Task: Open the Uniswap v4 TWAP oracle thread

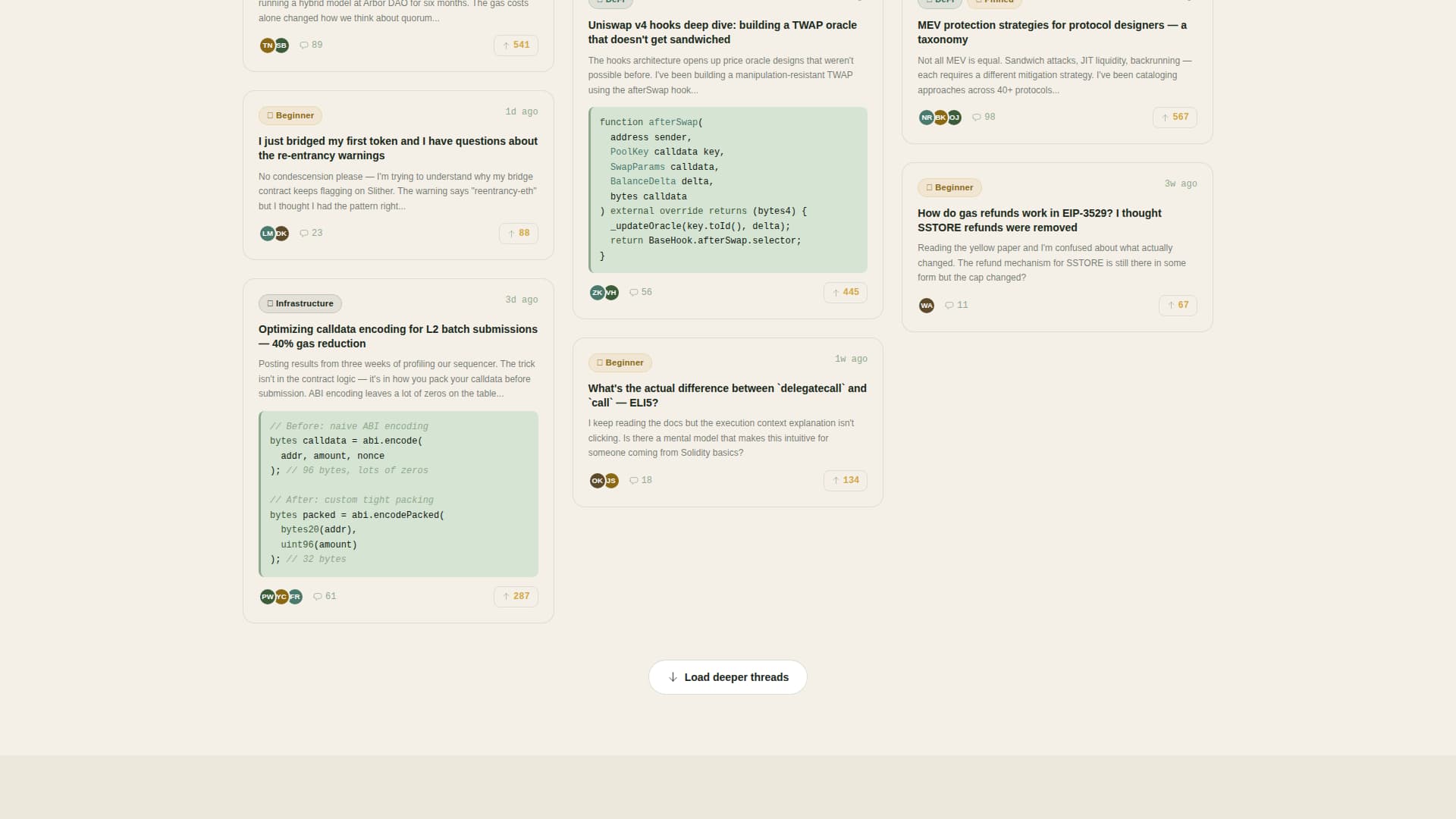Action: click(x=722, y=32)
